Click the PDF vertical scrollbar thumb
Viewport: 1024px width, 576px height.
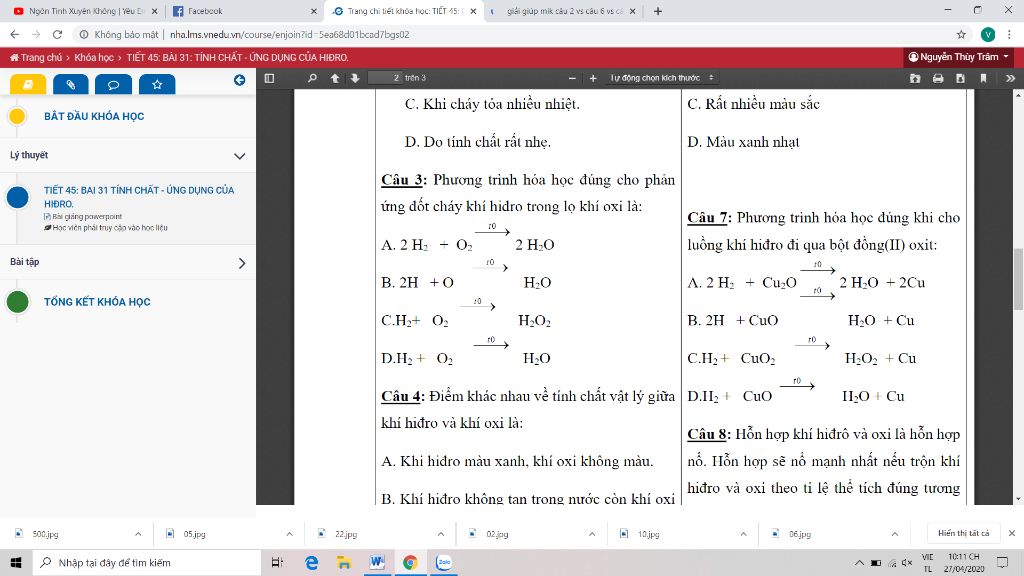pos(1018,280)
